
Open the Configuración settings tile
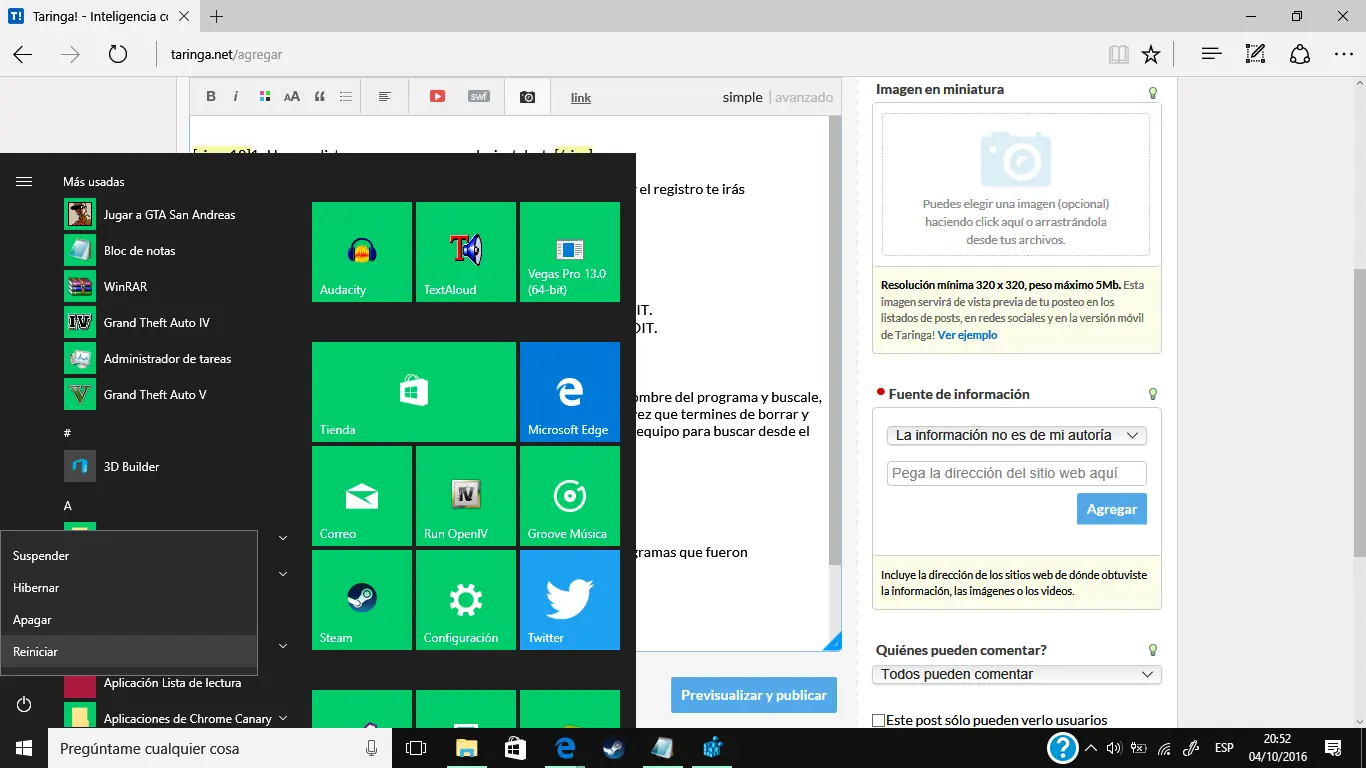coord(466,600)
